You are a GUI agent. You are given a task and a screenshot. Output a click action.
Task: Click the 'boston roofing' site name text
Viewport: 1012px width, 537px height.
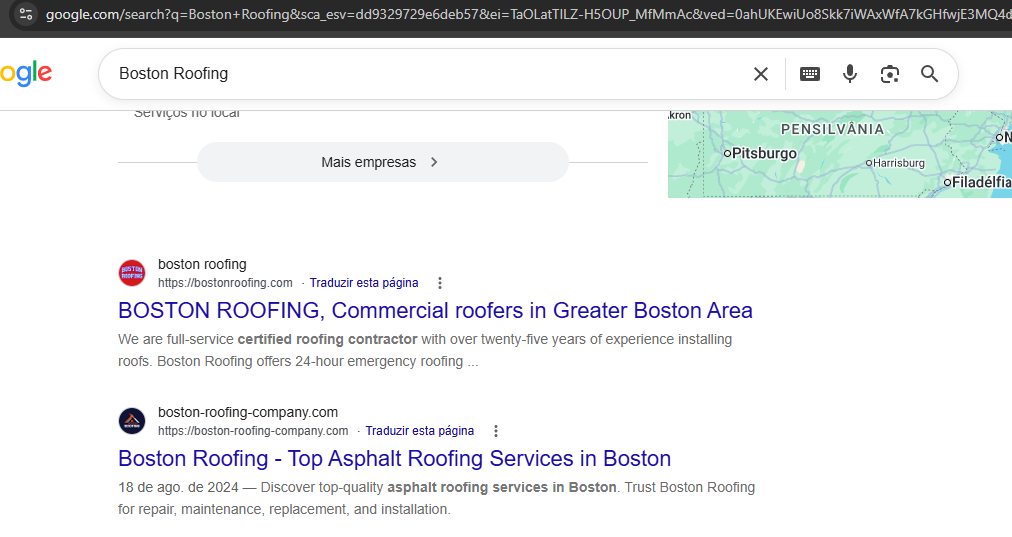(x=202, y=264)
